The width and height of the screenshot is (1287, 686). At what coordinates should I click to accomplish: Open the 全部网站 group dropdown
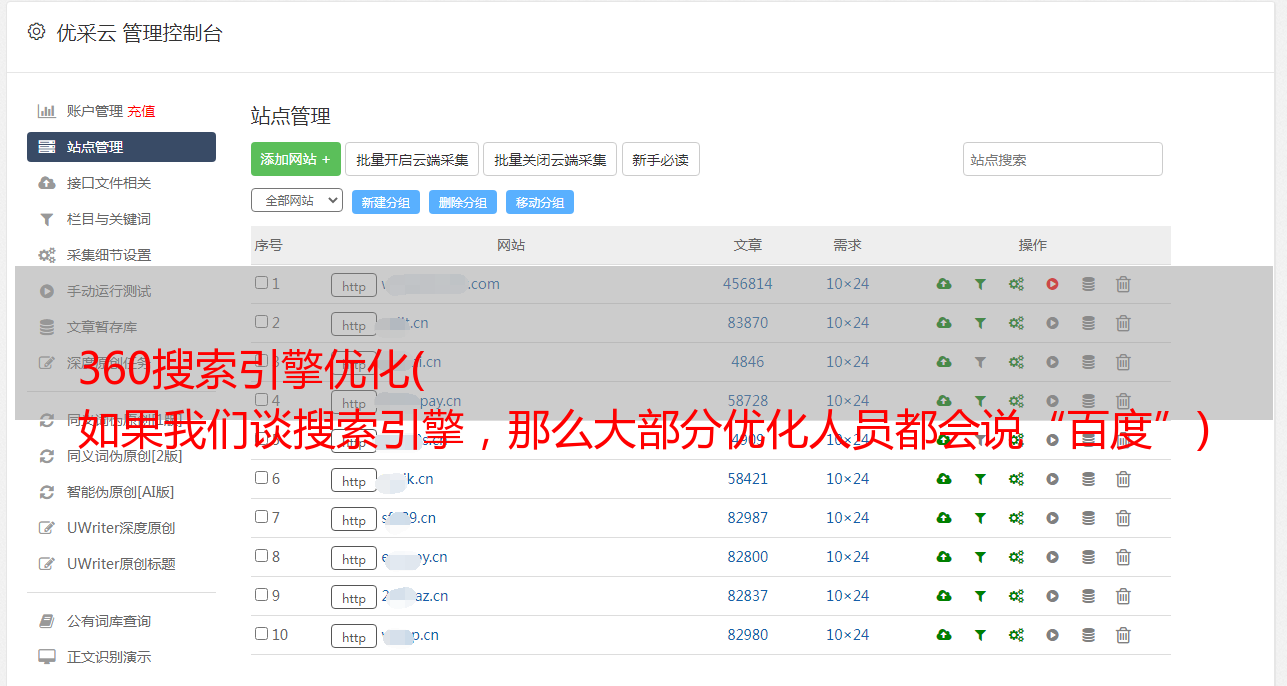pos(297,200)
